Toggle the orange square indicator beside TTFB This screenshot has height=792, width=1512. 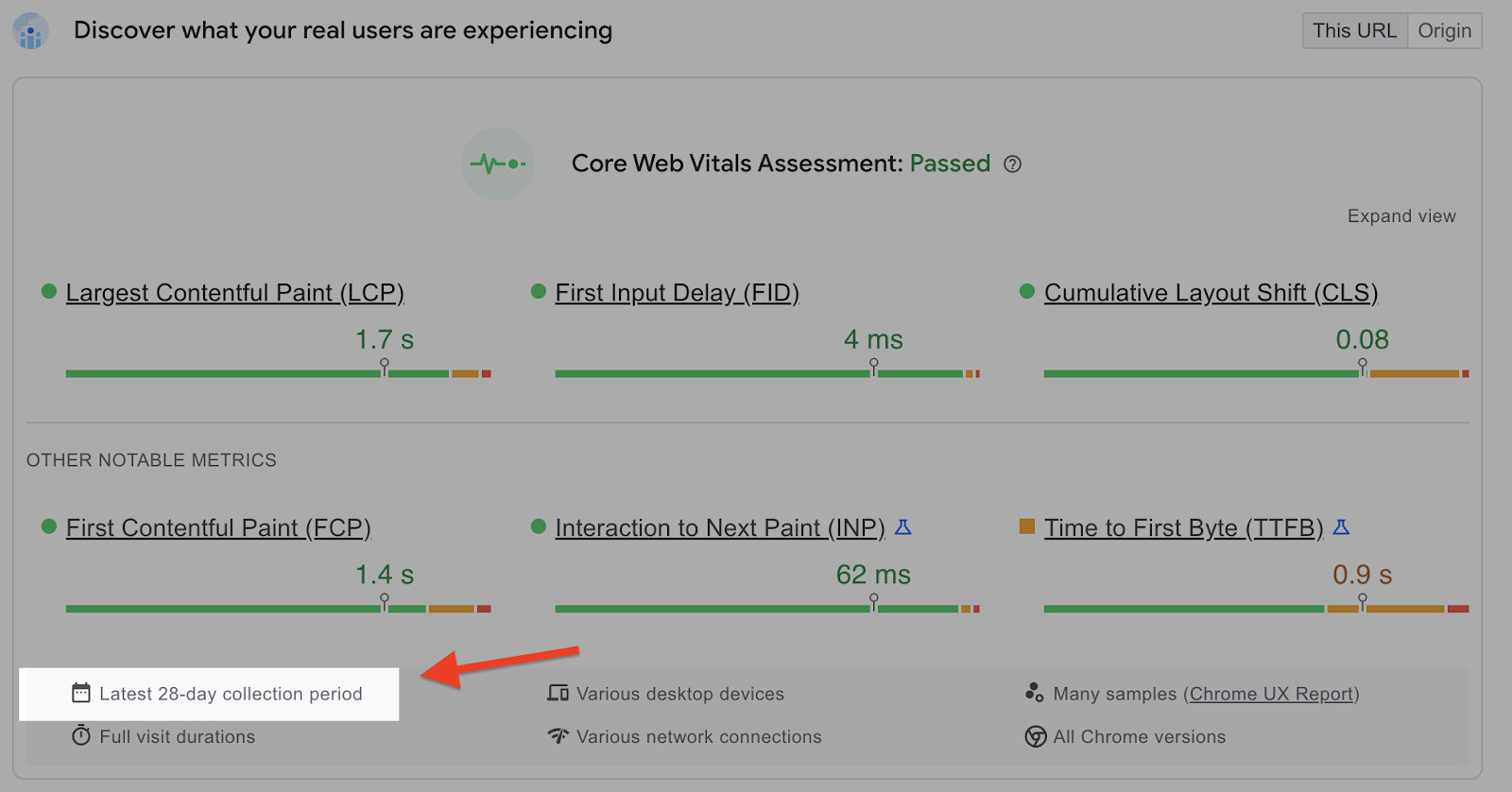(x=1026, y=527)
